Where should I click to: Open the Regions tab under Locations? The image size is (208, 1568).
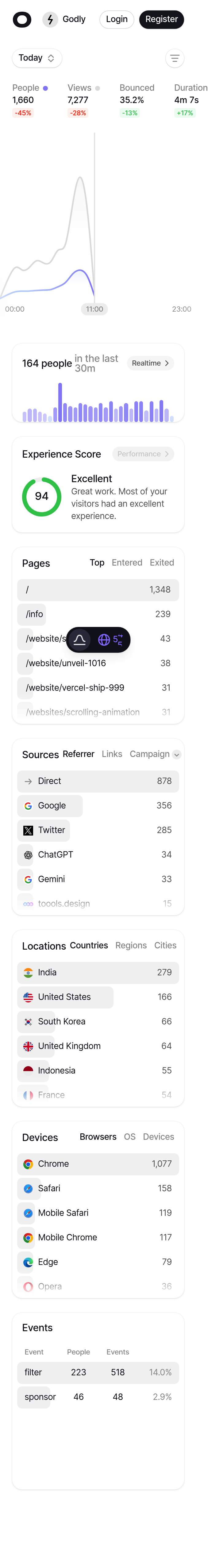[x=131, y=945]
